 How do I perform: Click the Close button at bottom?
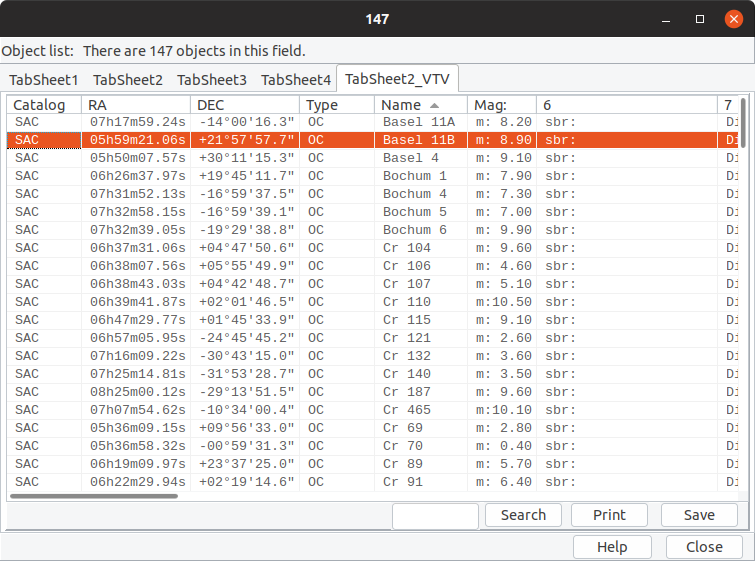[x=704, y=547]
